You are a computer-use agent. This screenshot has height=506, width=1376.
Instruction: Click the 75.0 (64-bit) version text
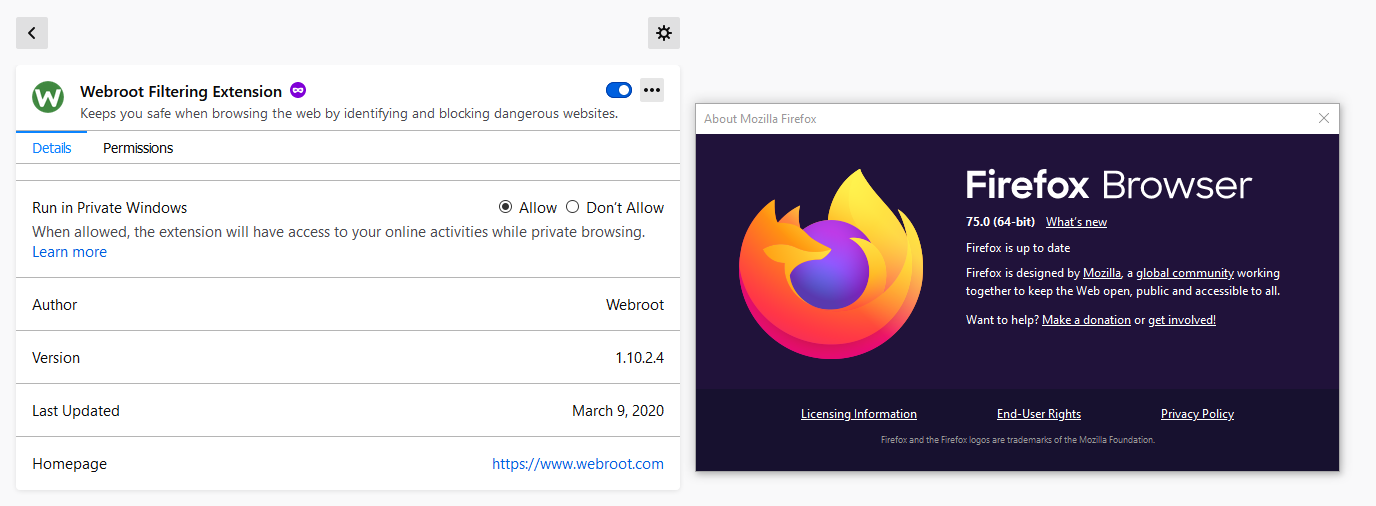(1001, 222)
